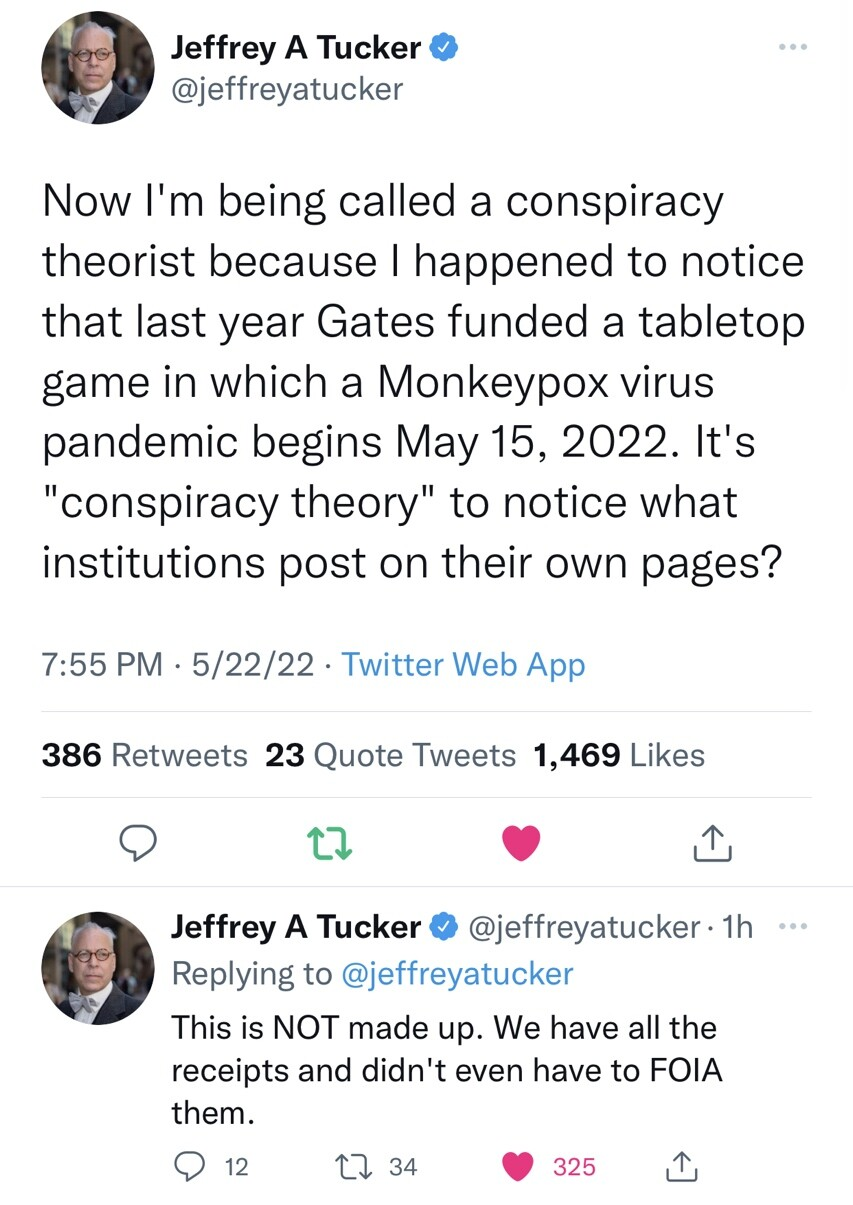
Task: Open the main tweet author's profile picture
Action: click(98, 69)
